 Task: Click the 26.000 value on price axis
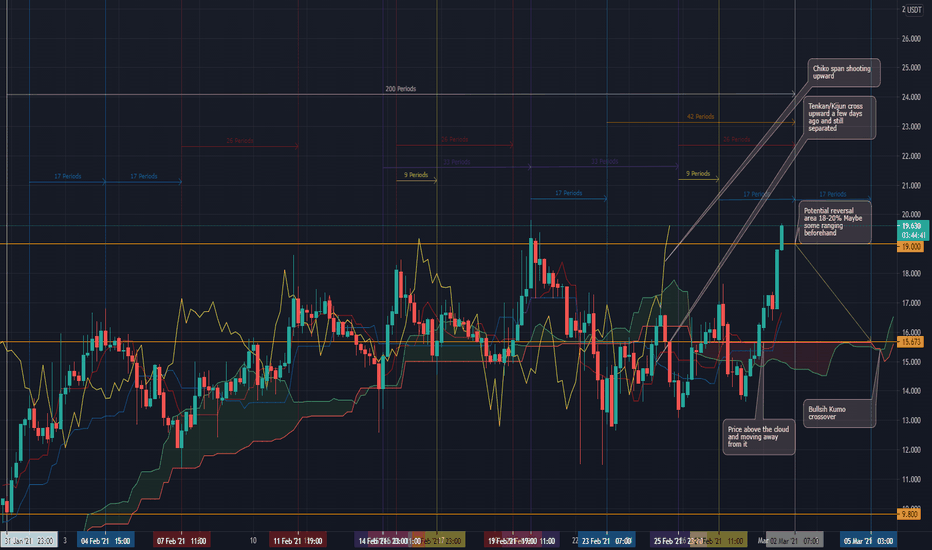[x=911, y=39]
